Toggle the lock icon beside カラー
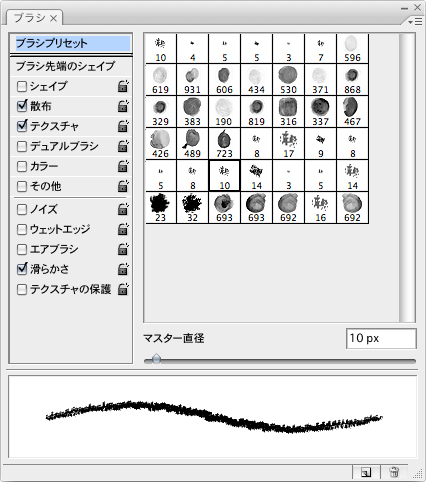This screenshot has width=426, height=482. click(123, 166)
